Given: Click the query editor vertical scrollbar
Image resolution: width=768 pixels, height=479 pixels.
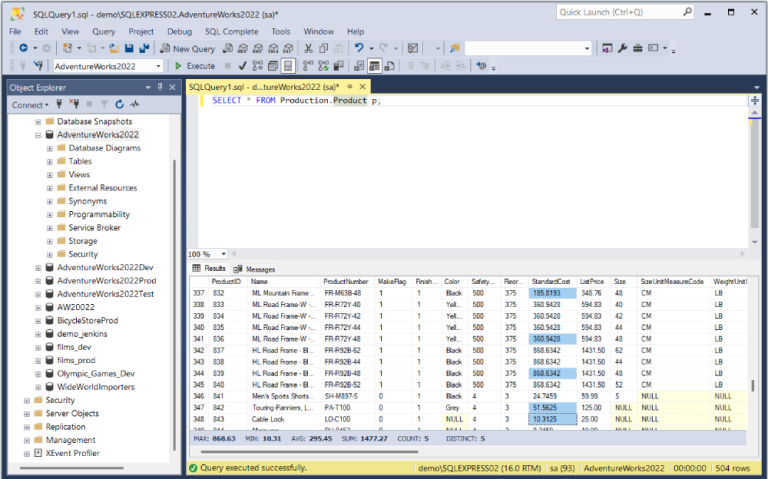Looking at the screenshot, I should coord(754,171).
